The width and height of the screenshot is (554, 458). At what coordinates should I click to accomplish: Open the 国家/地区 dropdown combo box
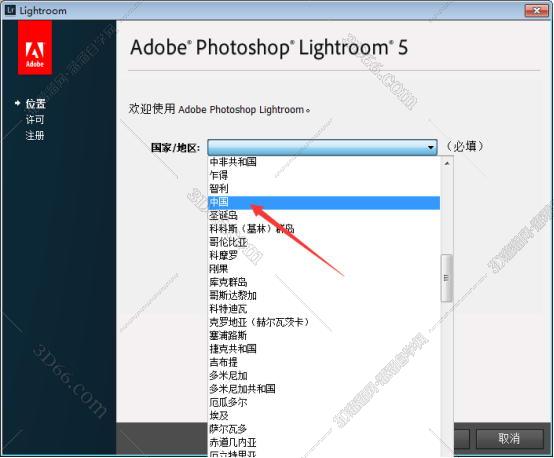[322, 147]
